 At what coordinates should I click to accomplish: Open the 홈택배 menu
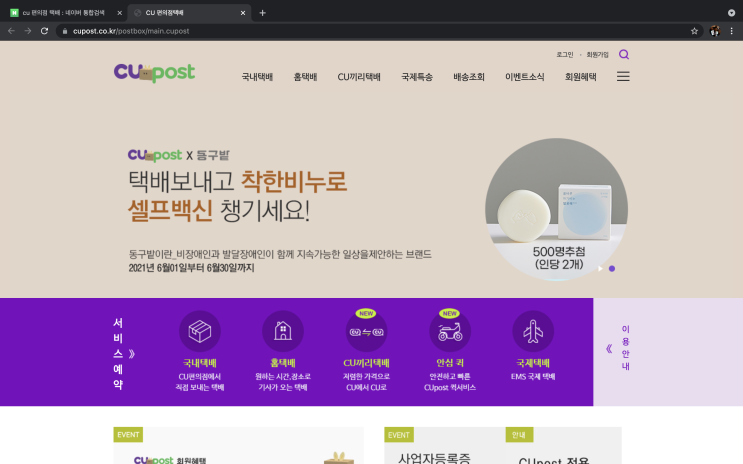(x=305, y=77)
